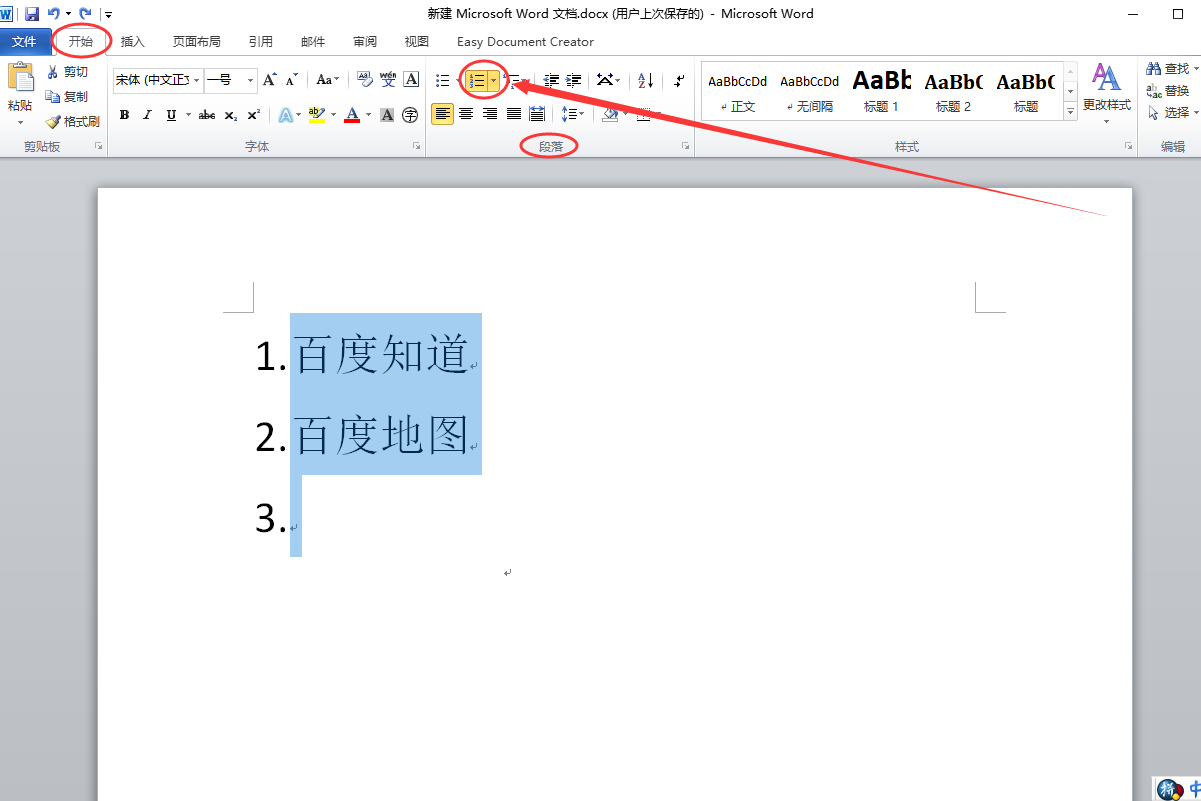Switch to the 页面布局 (Page Layout) tab
This screenshot has height=801, width=1201.
(x=197, y=41)
